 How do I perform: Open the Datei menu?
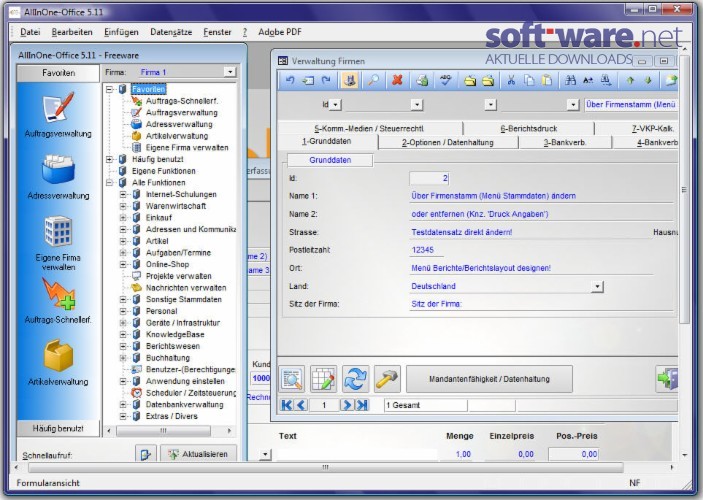tap(30, 32)
